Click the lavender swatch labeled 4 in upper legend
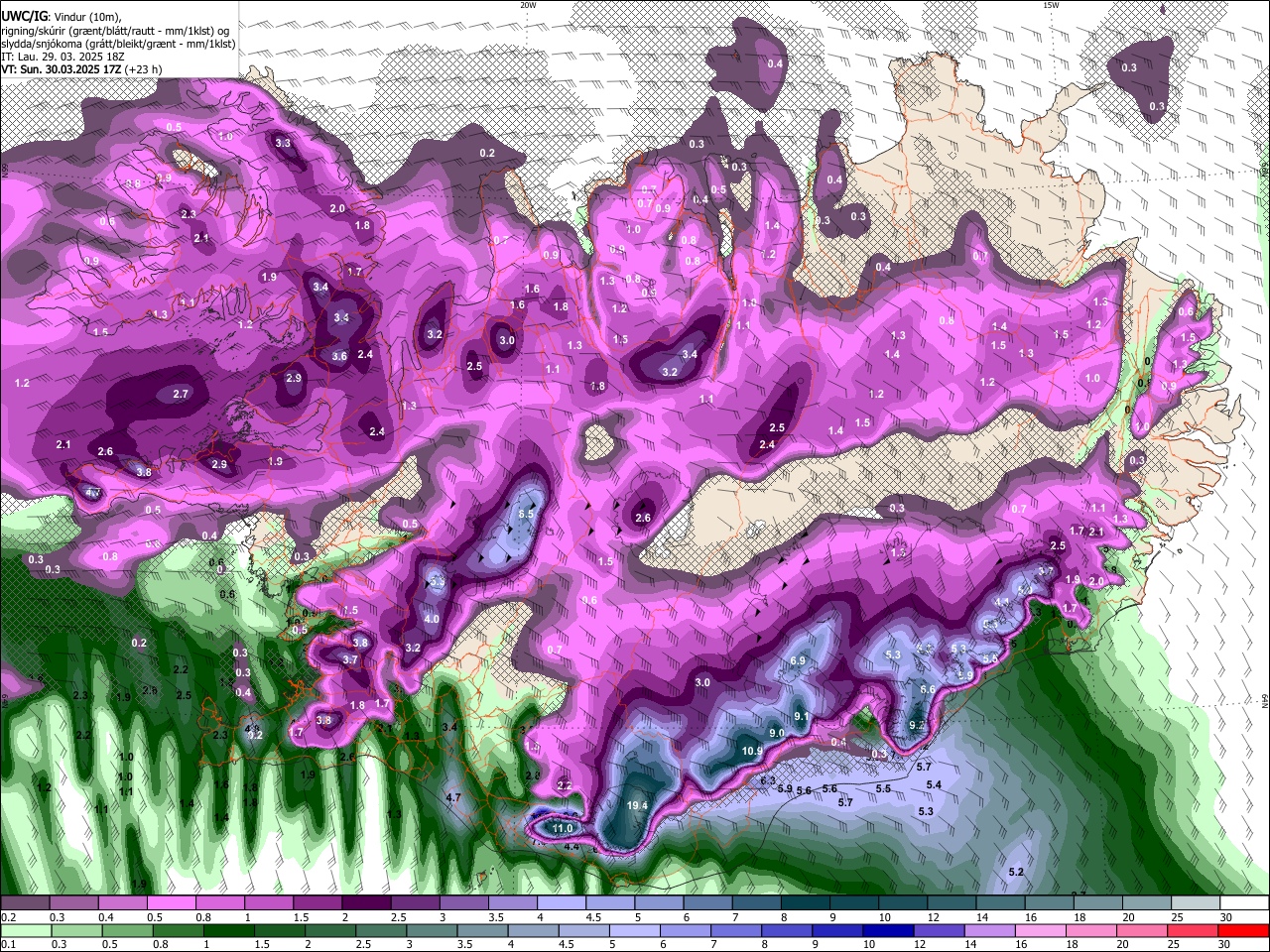1270x952 pixels. point(561,903)
